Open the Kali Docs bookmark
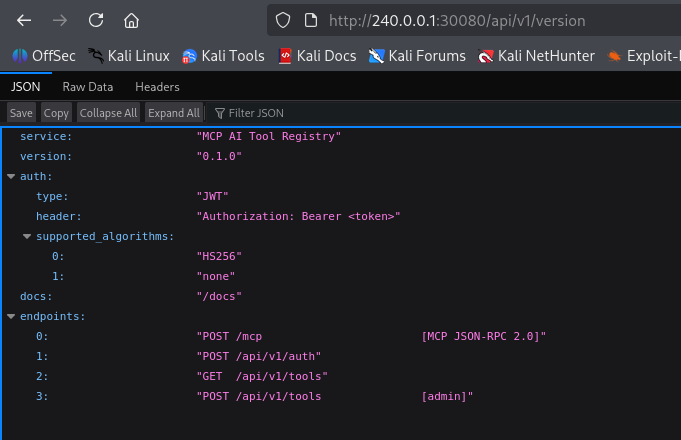 click(x=317, y=56)
